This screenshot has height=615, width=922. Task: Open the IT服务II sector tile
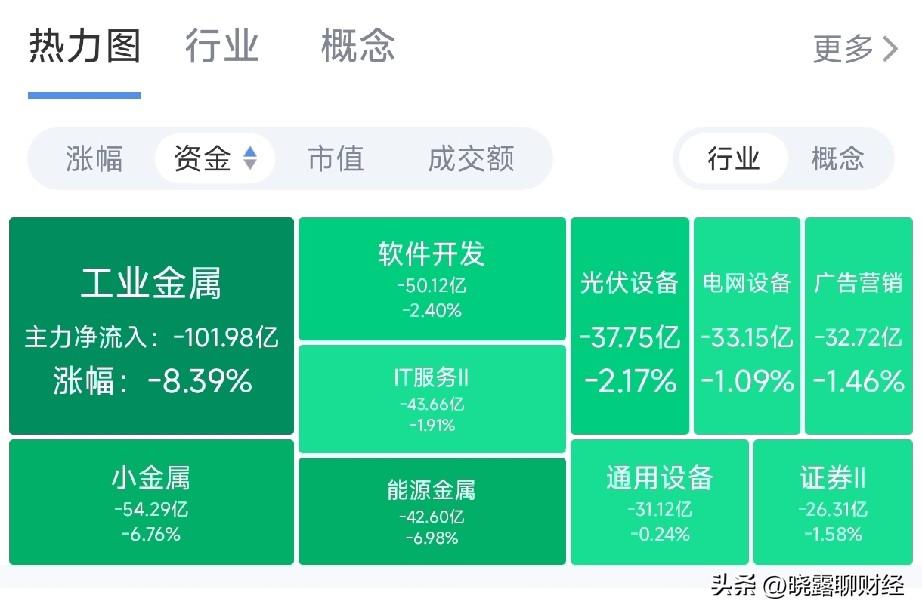click(431, 397)
